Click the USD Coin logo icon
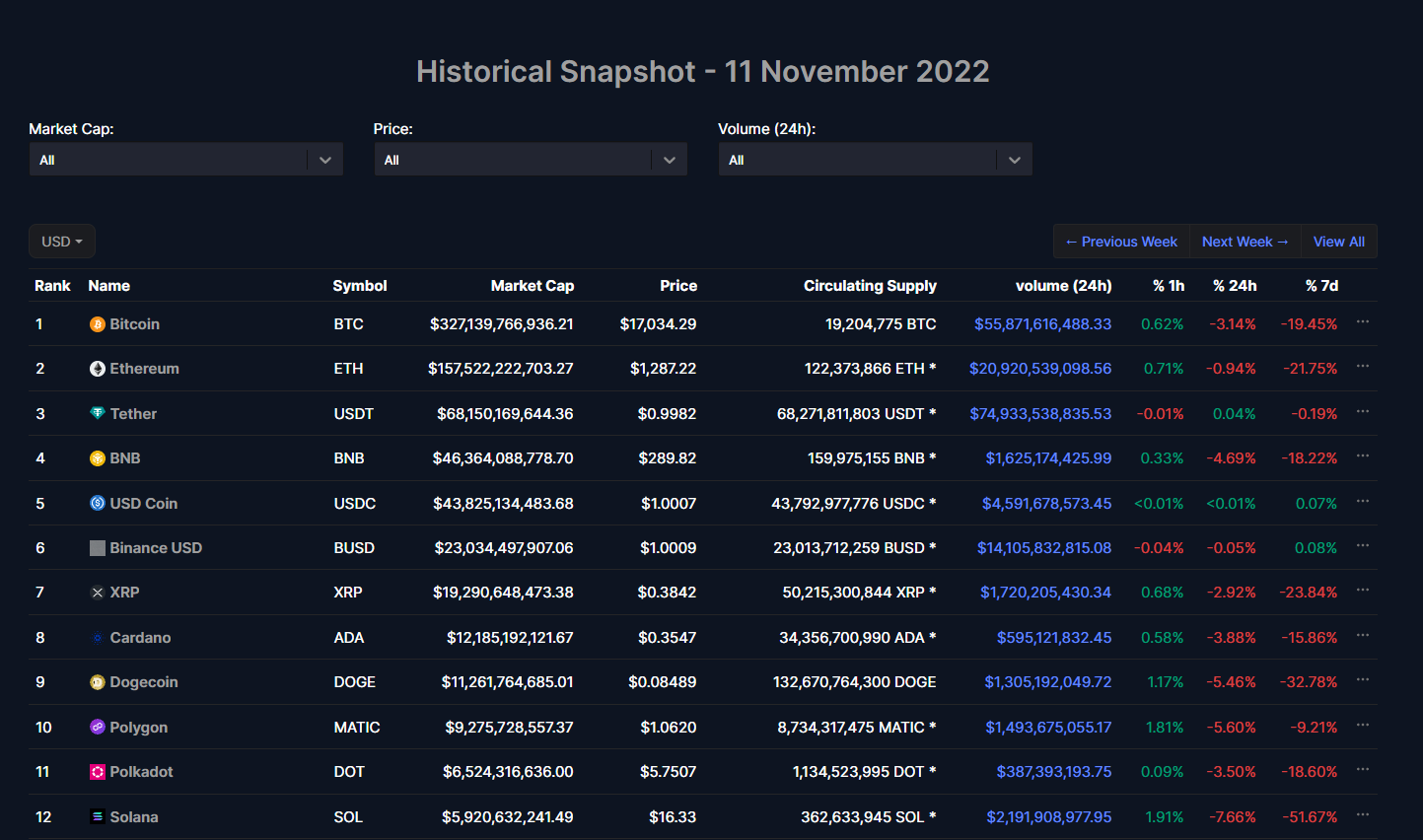 click(97, 504)
